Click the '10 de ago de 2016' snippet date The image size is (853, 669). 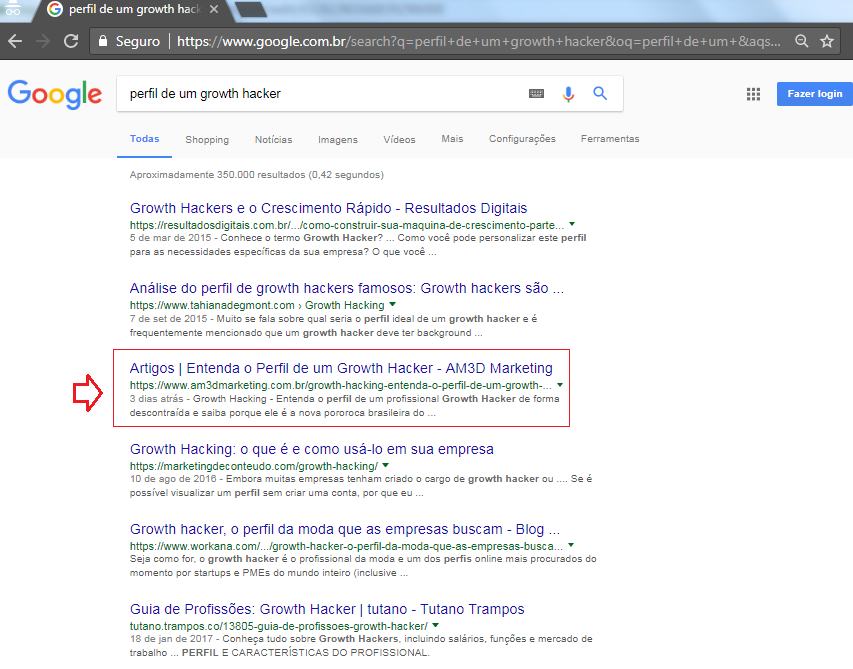173,479
